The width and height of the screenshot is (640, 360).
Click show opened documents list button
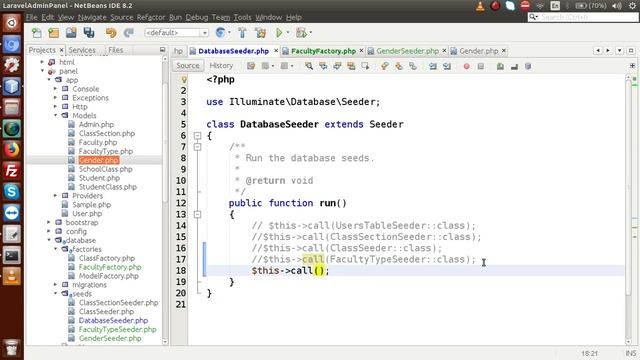click(x=620, y=50)
